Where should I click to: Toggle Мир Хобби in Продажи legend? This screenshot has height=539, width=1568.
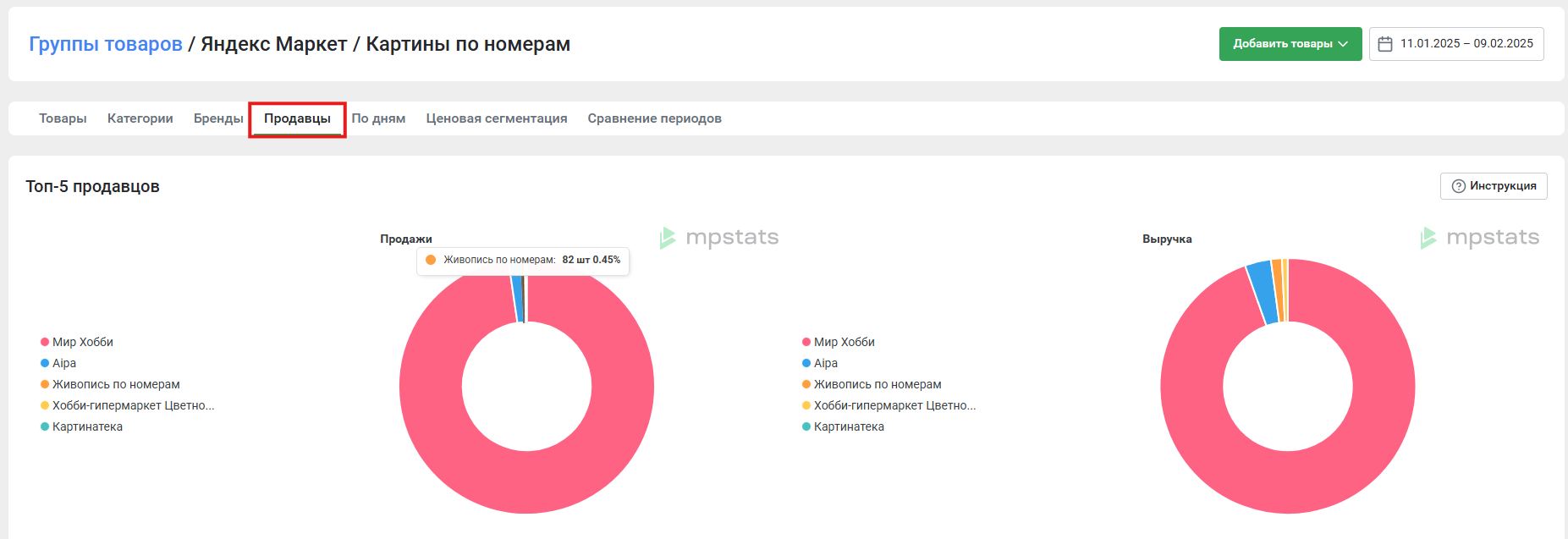(77, 342)
